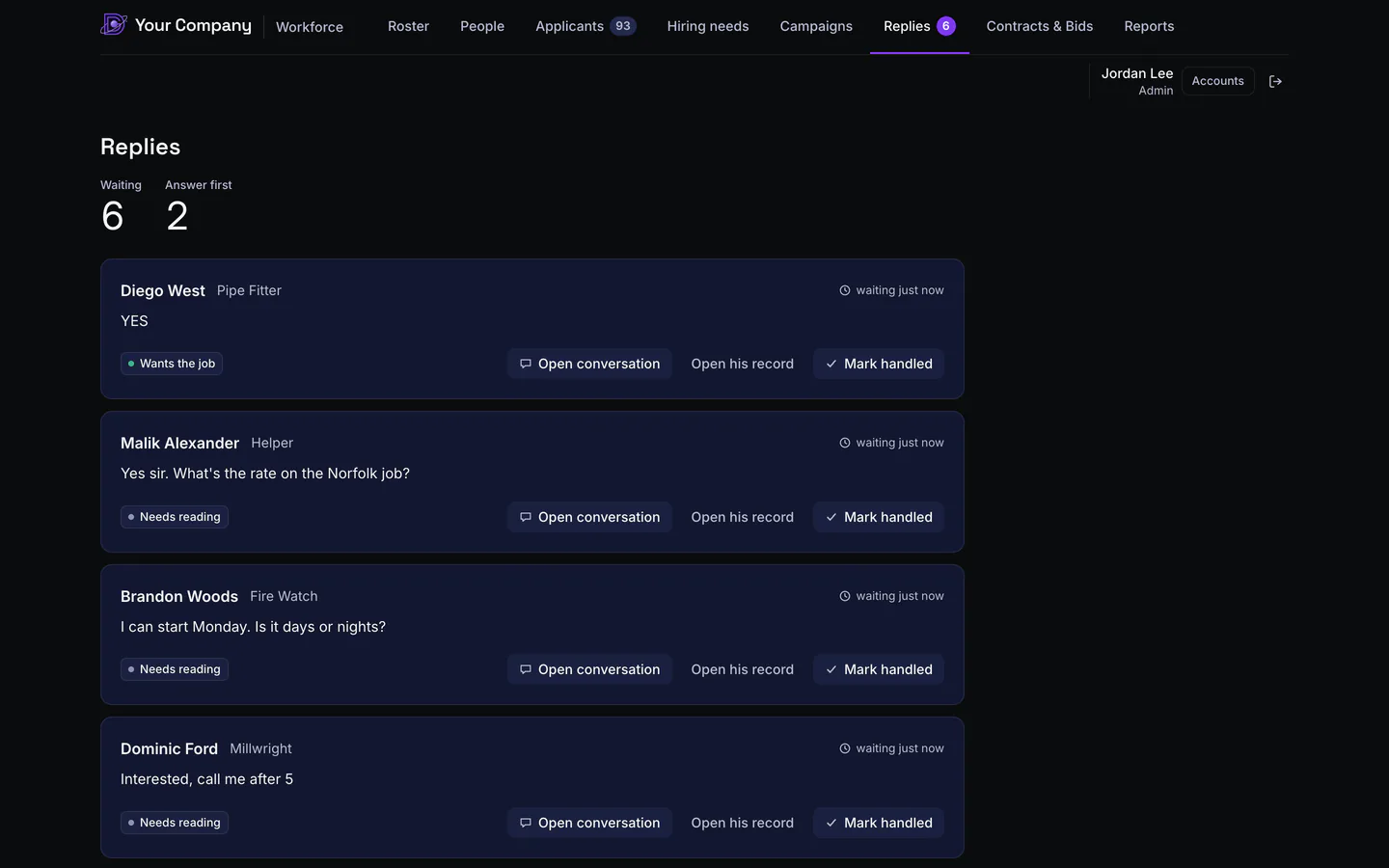Open the Applicants tab

(x=586, y=26)
